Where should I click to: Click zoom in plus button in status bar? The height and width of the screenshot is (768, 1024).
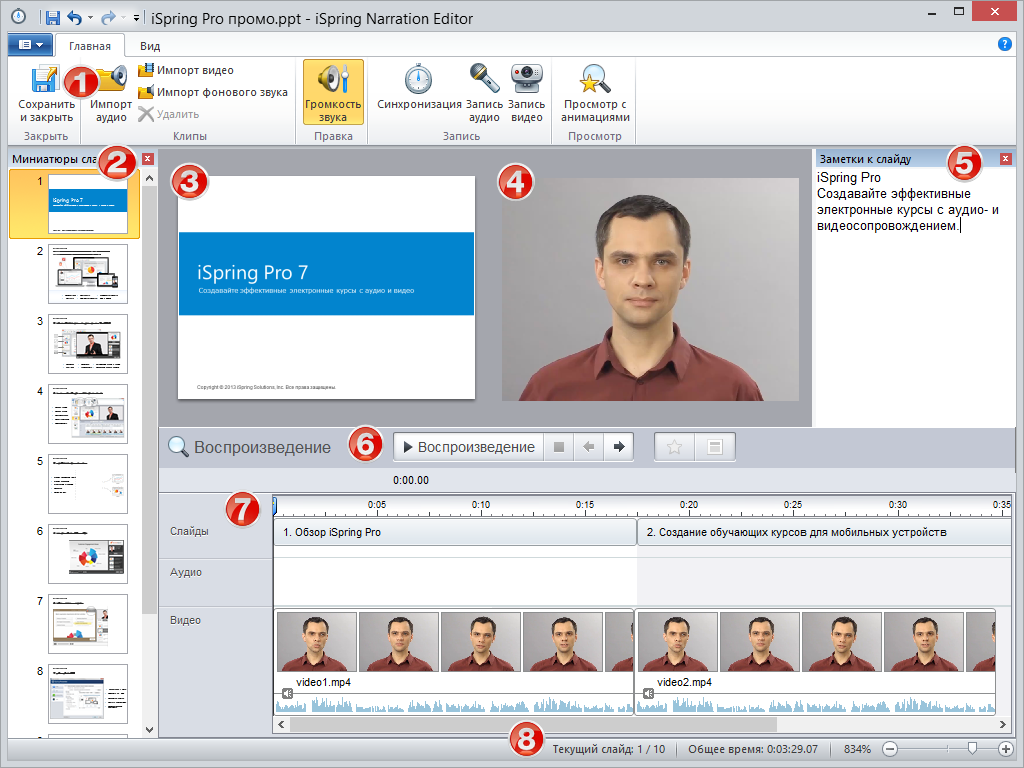click(x=1006, y=749)
